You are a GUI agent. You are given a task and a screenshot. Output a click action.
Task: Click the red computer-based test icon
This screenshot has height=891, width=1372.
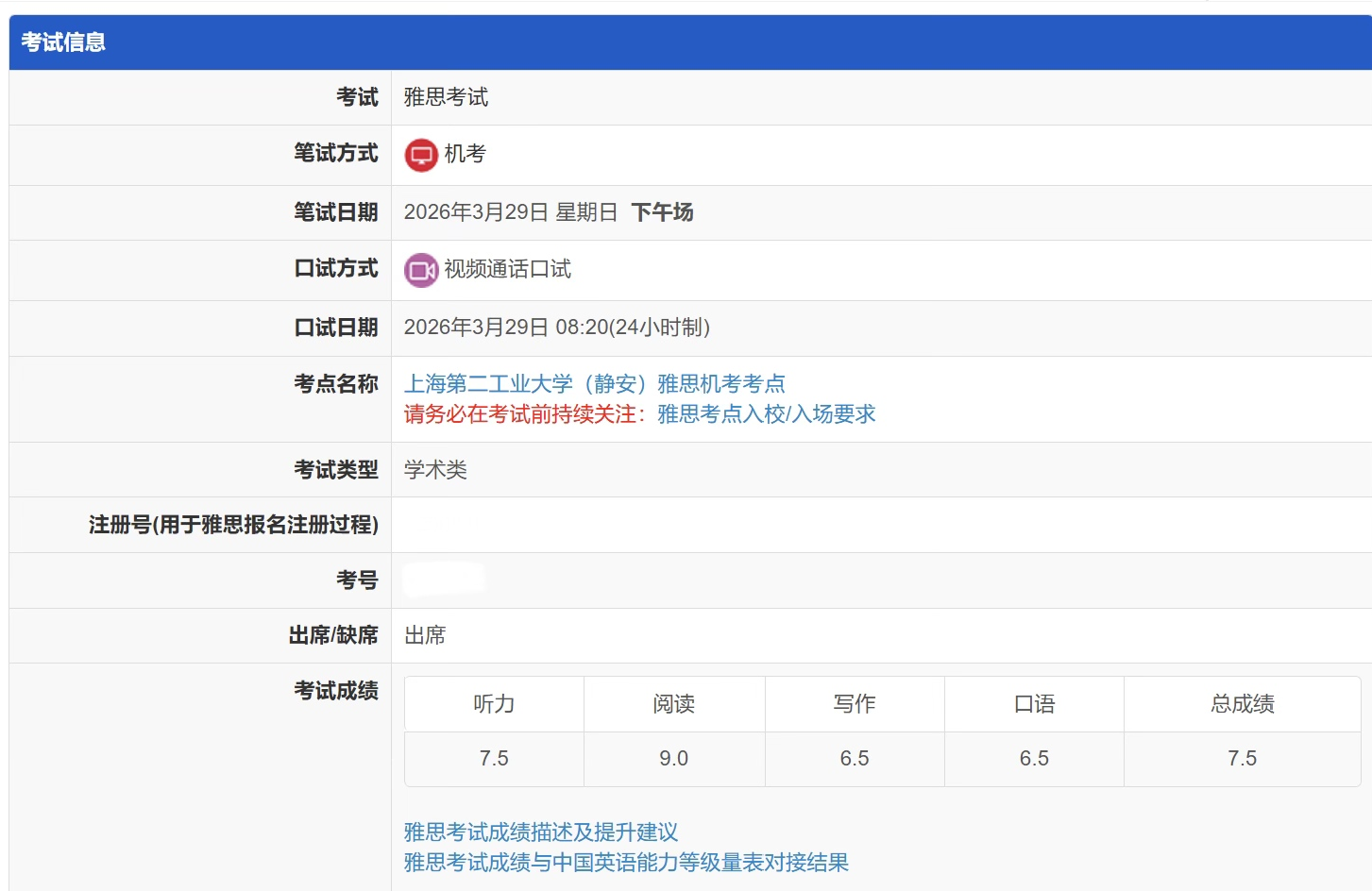(x=421, y=155)
